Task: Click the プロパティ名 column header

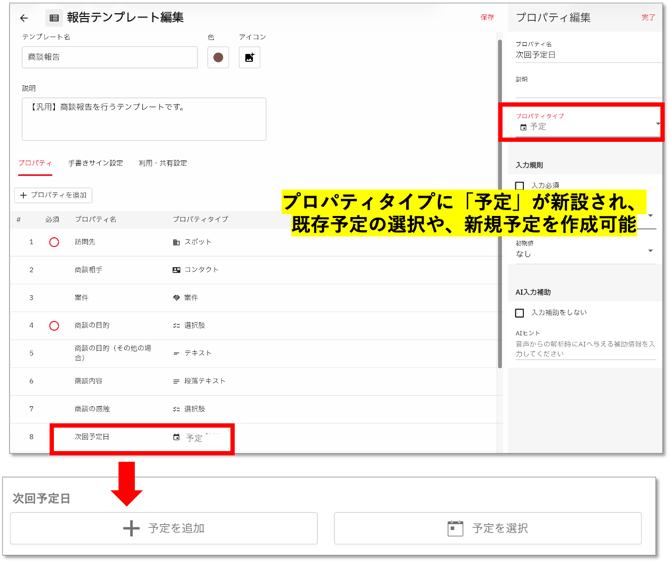Action: tap(95, 219)
